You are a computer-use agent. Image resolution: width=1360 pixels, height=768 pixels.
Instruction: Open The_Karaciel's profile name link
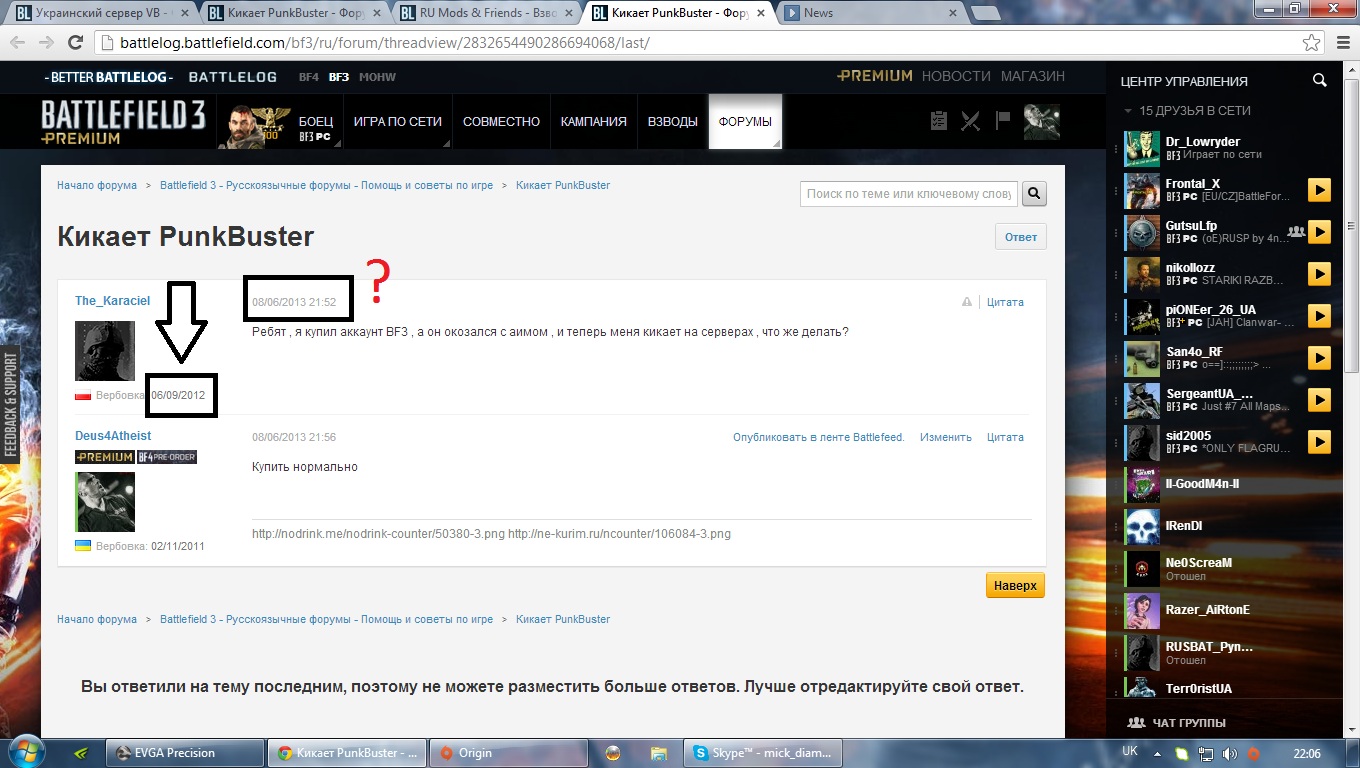coord(112,301)
